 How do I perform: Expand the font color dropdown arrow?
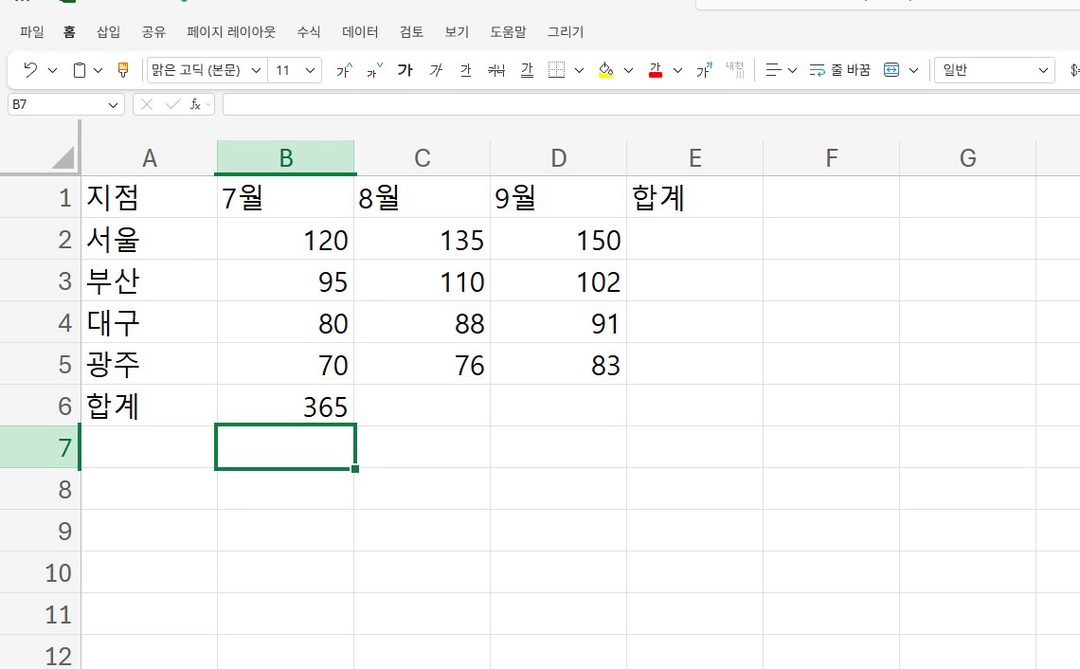[x=678, y=70]
